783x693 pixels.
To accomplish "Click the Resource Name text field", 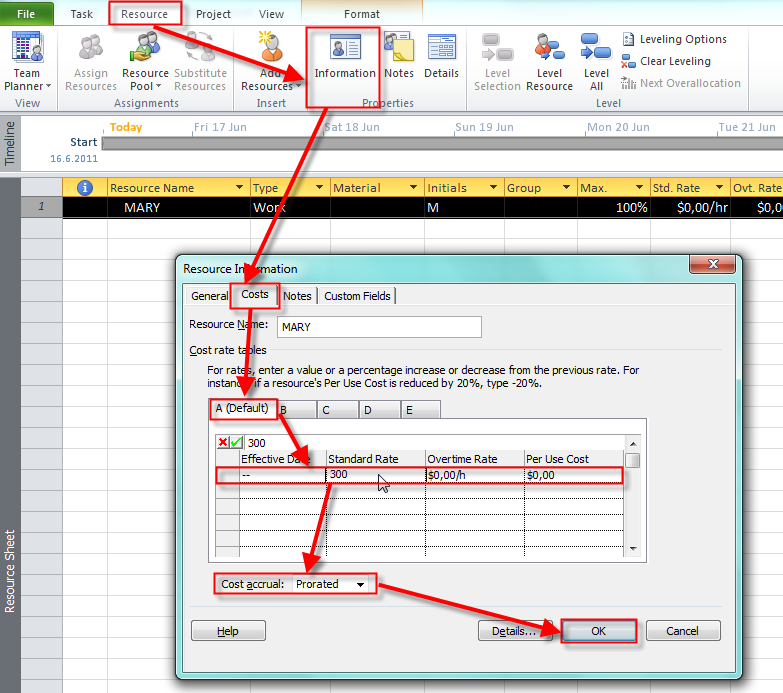I will coord(378,327).
